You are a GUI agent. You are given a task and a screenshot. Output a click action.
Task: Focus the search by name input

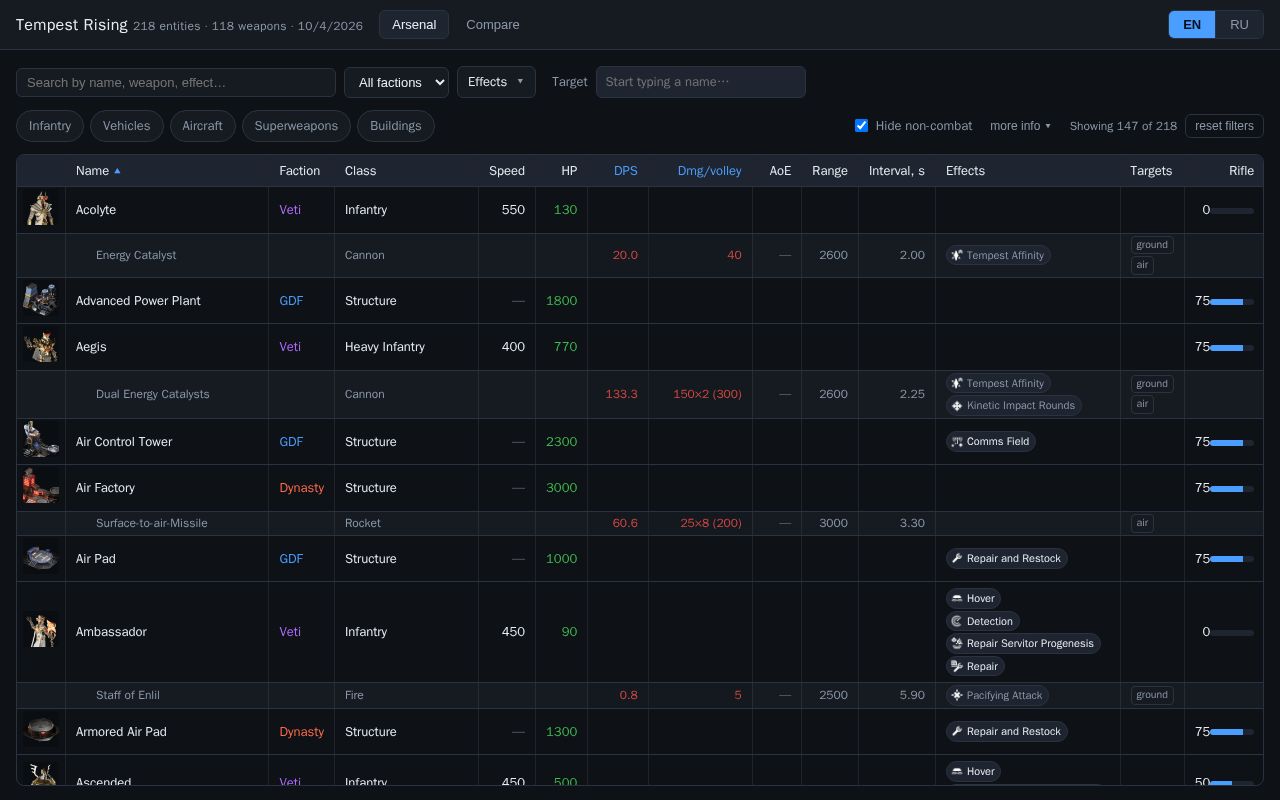point(176,82)
